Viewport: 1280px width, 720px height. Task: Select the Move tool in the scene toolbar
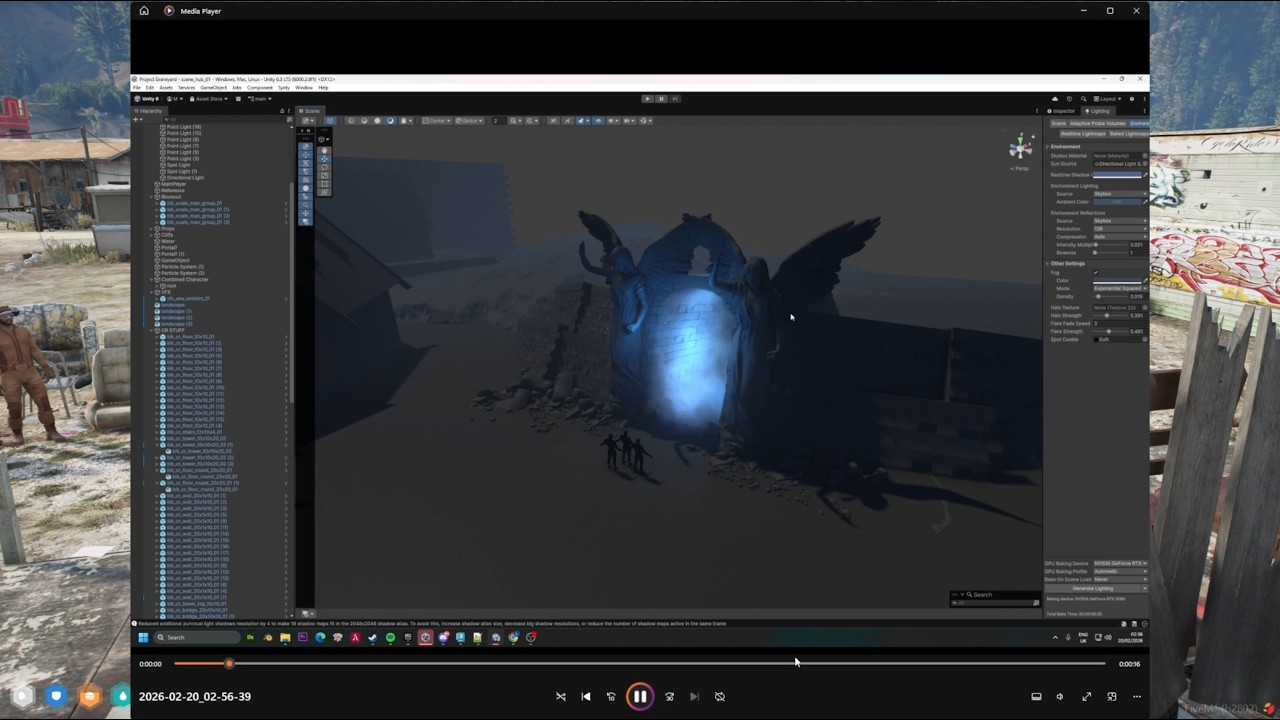coord(324,159)
